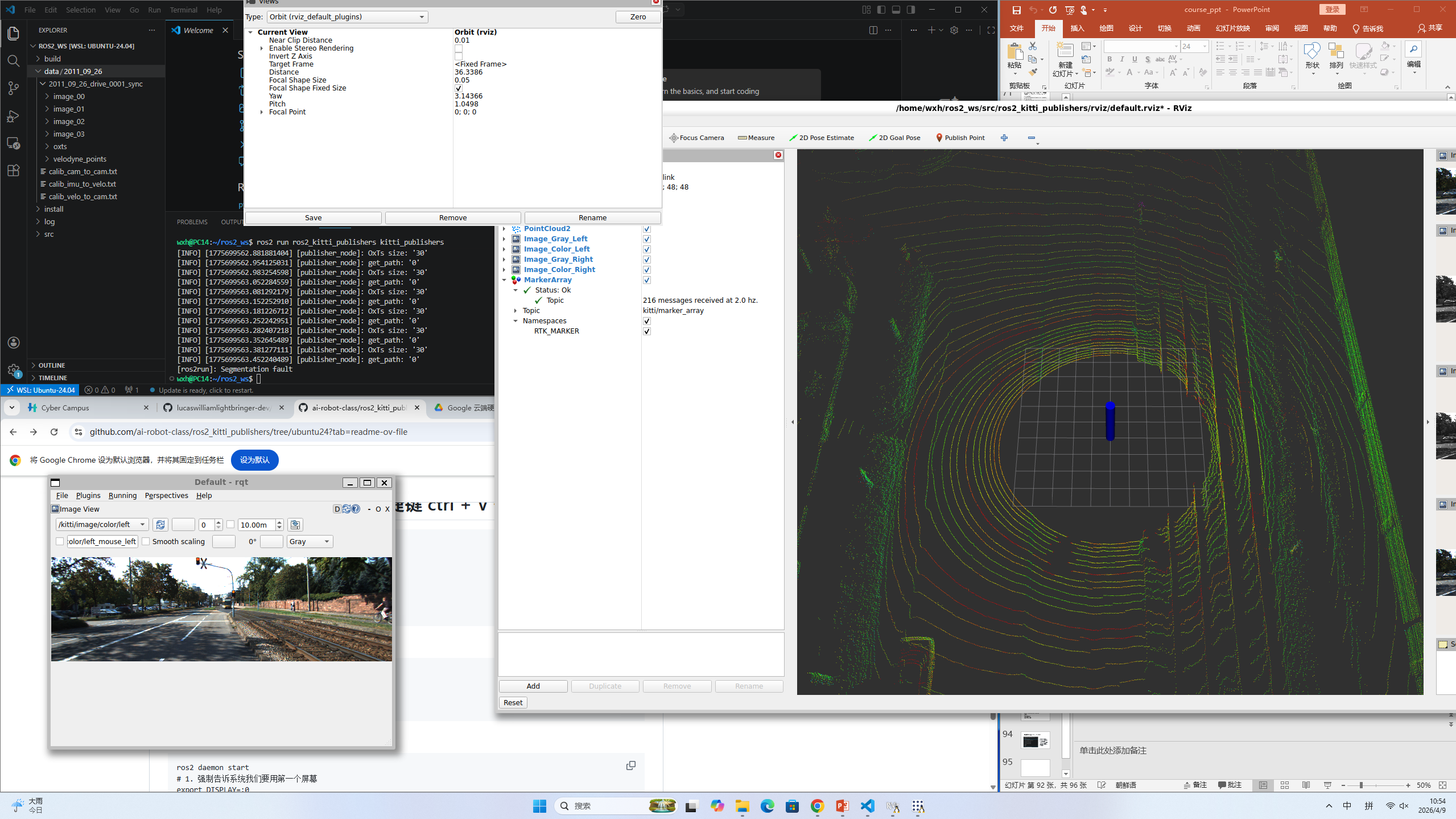Viewport: 1456px width, 819px height.
Task: Click Bold in PowerPoint ribbon
Action: [1109, 59]
